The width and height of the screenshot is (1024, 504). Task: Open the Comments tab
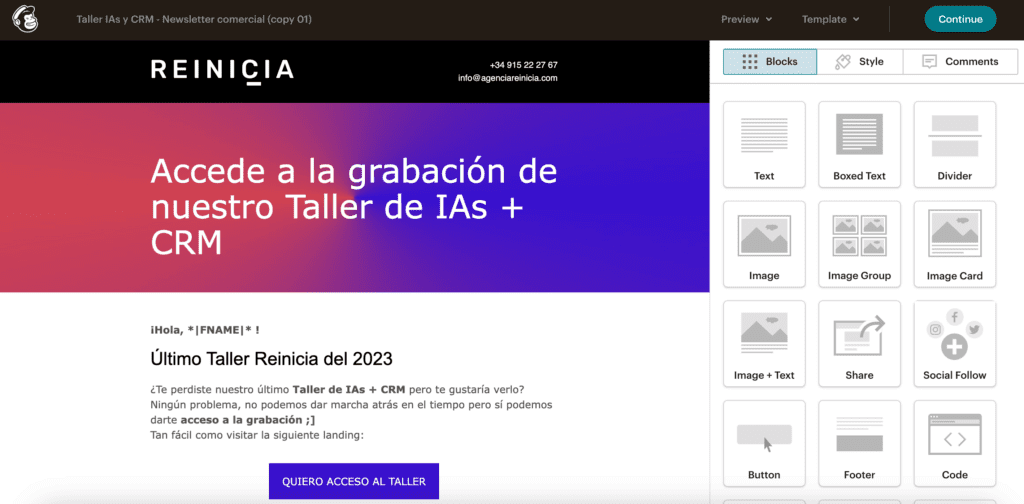click(959, 62)
